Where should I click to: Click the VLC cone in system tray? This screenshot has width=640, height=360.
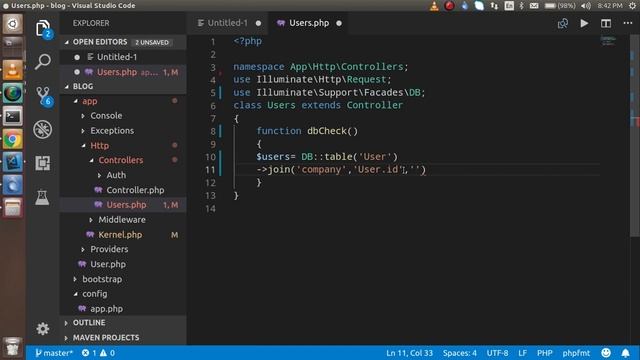[x=434, y=6]
